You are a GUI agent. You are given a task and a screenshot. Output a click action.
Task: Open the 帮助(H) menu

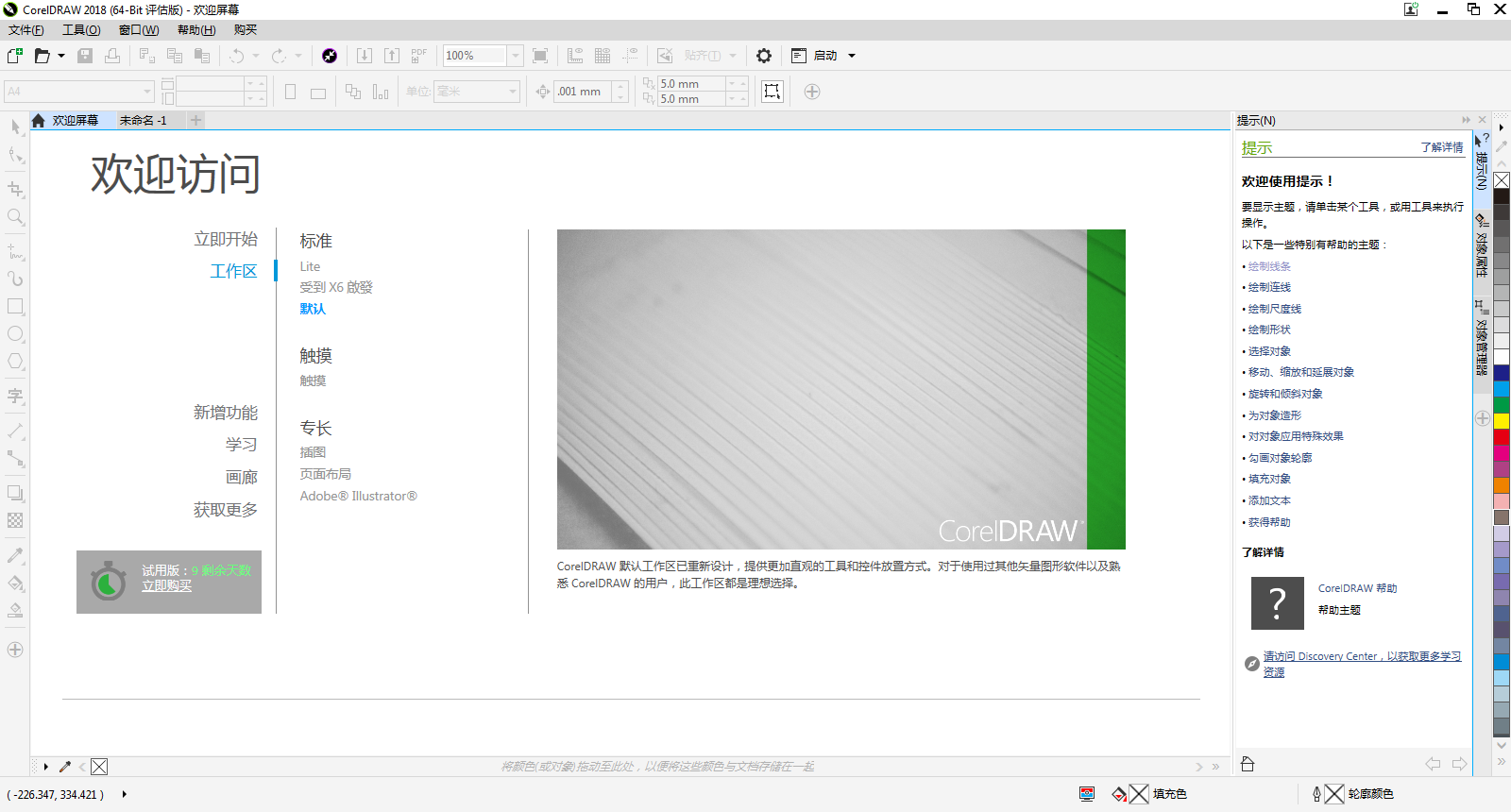196,30
